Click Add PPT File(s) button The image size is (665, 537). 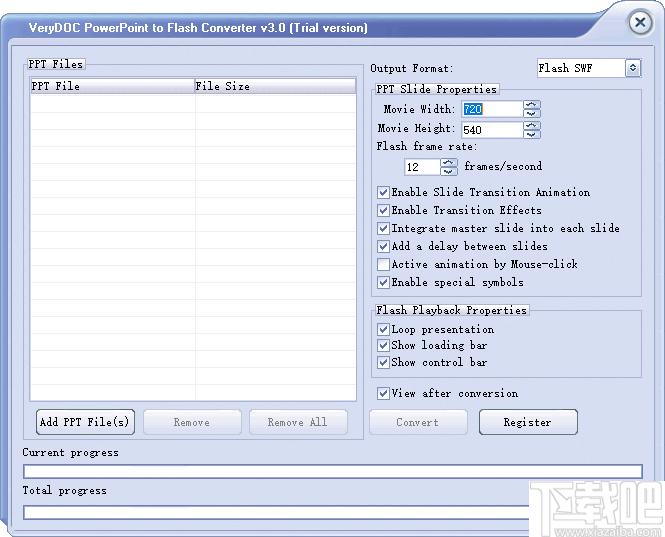click(85, 422)
